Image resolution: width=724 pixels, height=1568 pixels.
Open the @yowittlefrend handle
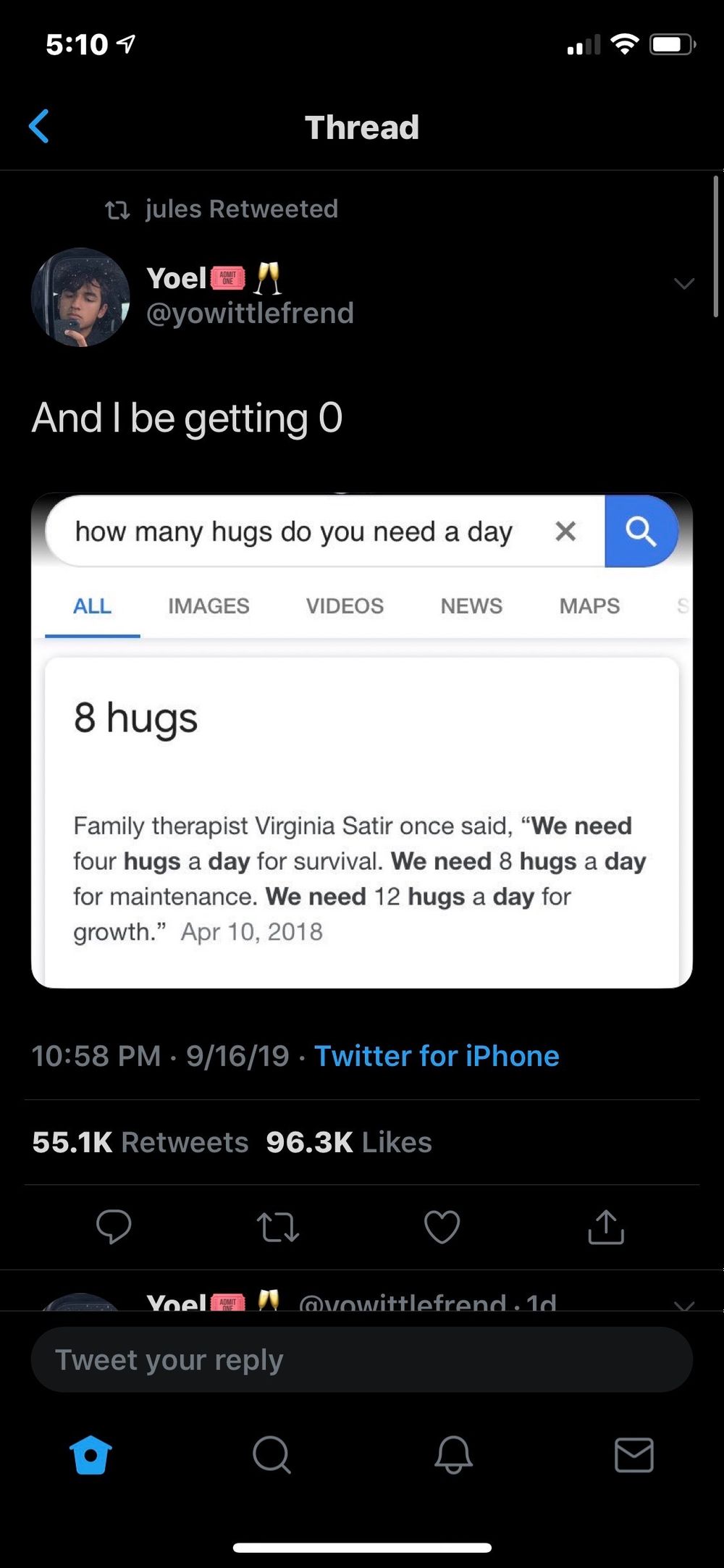coord(250,314)
